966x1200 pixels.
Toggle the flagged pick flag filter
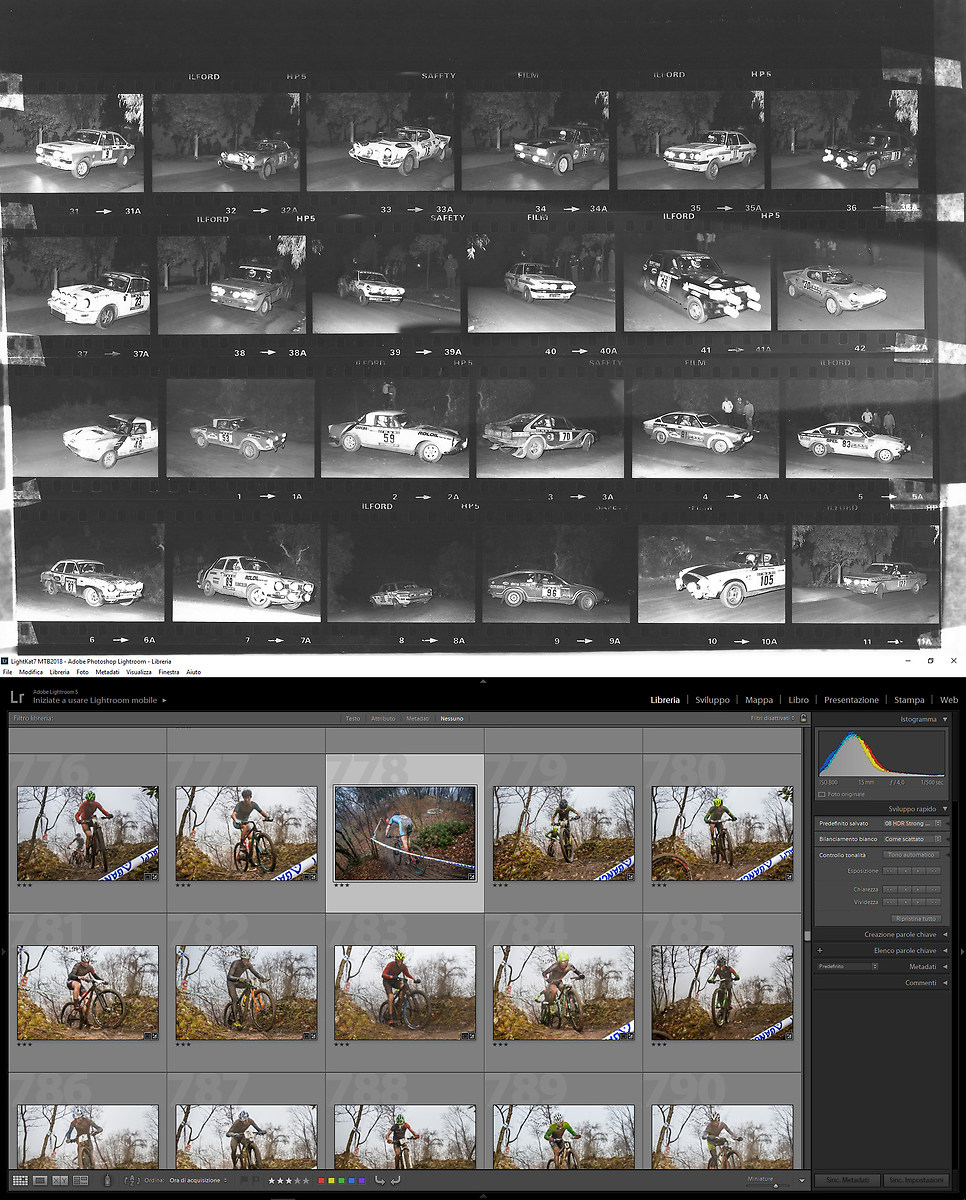243,1181
